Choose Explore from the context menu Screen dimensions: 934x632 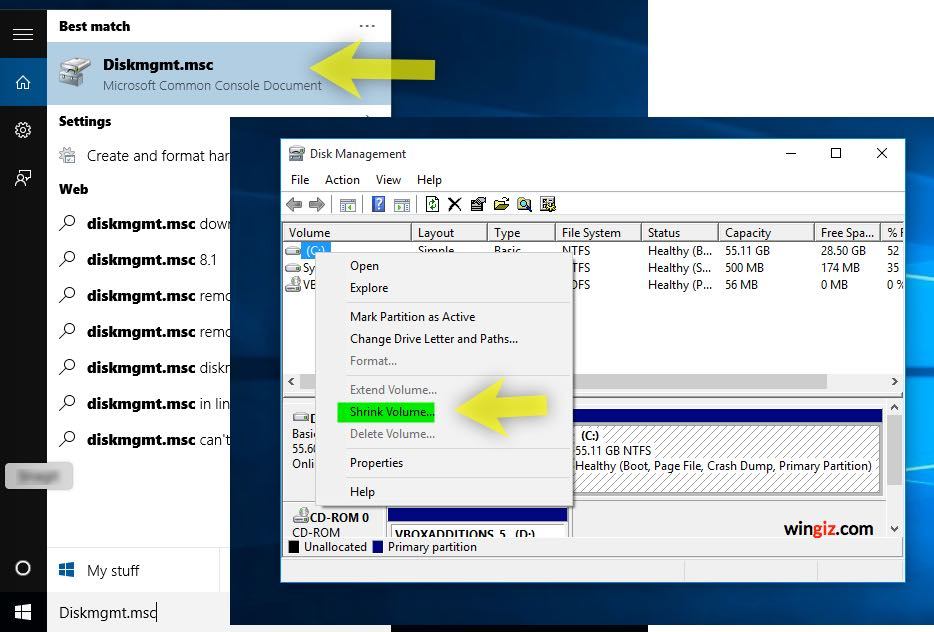click(x=444, y=288)
